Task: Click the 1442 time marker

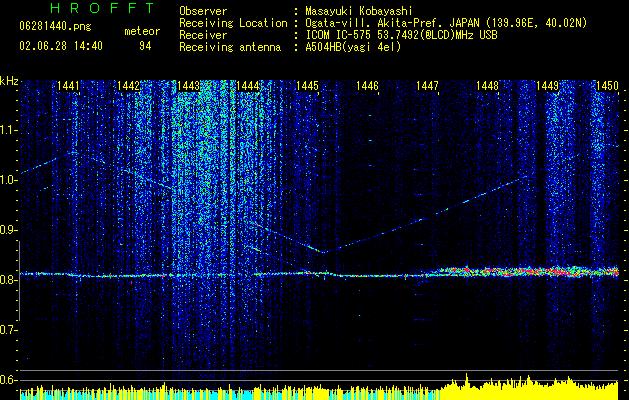Action: pos(128,86)
